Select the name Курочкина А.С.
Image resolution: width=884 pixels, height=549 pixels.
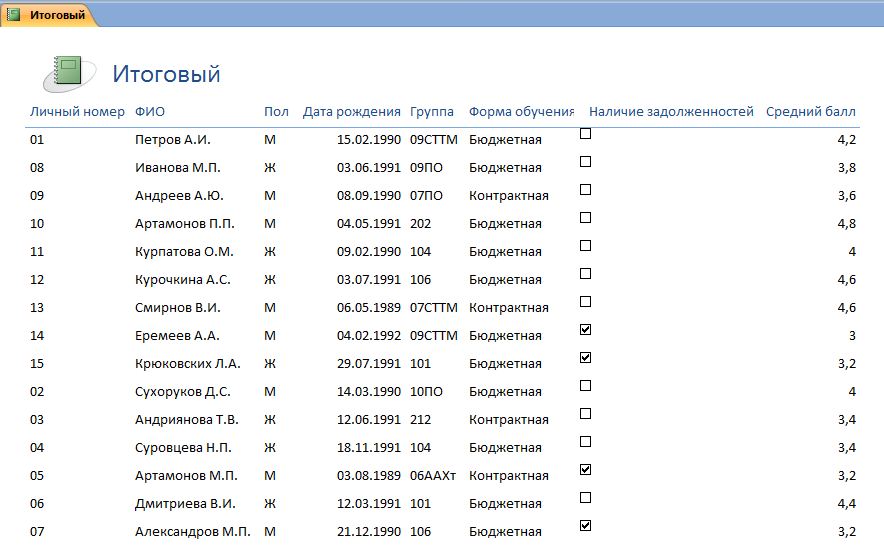click(183, 280)
